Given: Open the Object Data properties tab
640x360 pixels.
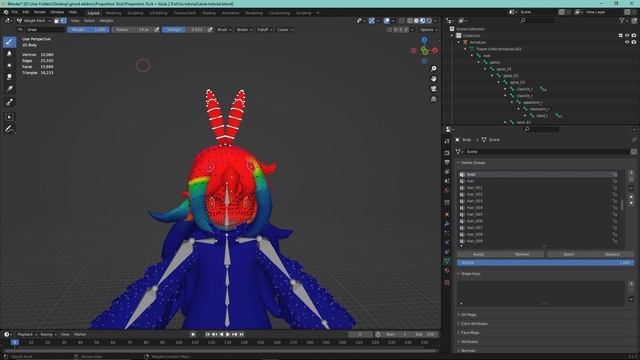Looking at the screenshot, I should pyautogui.click(x=447, y=260).
